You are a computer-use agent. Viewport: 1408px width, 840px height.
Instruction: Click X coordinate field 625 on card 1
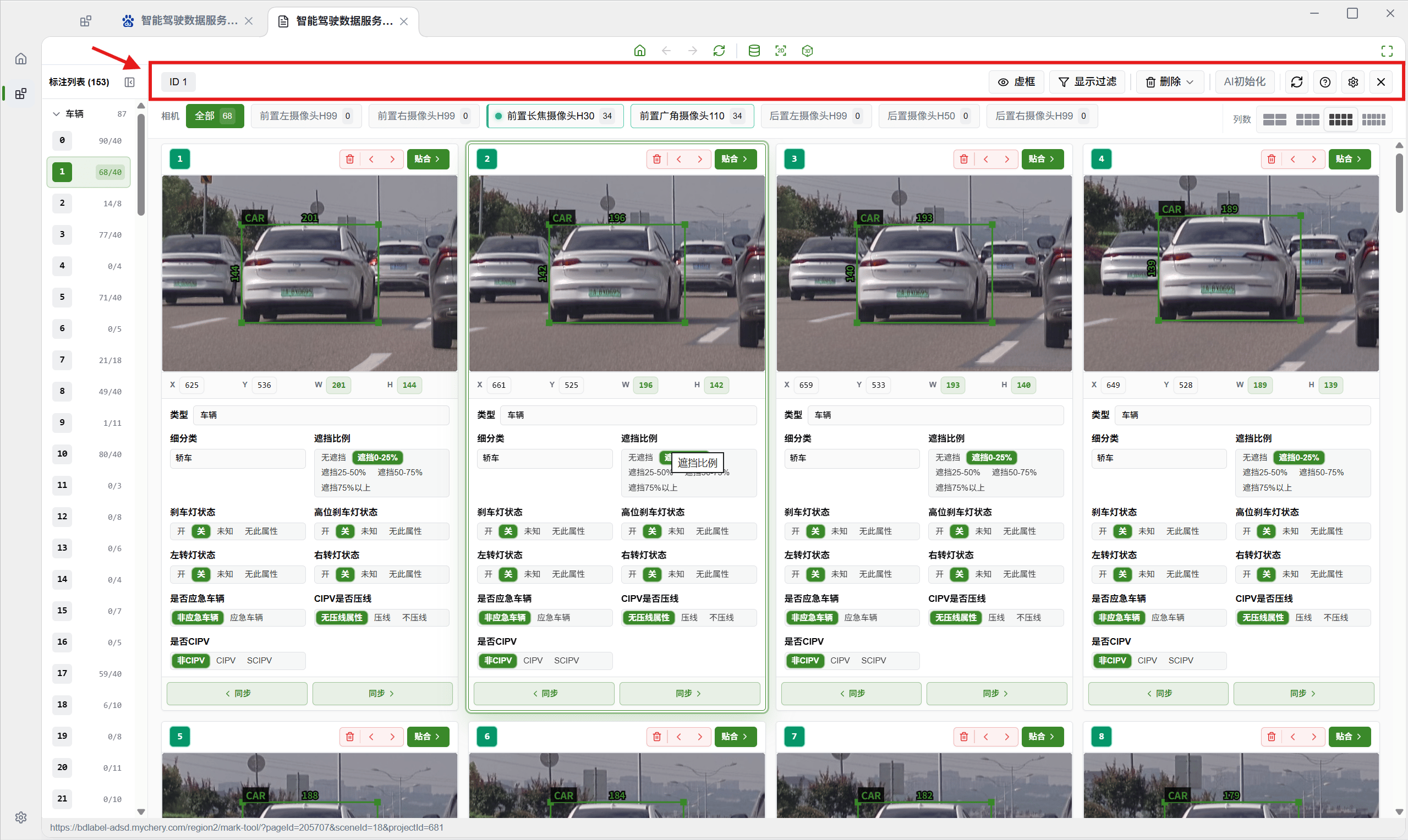193,385
